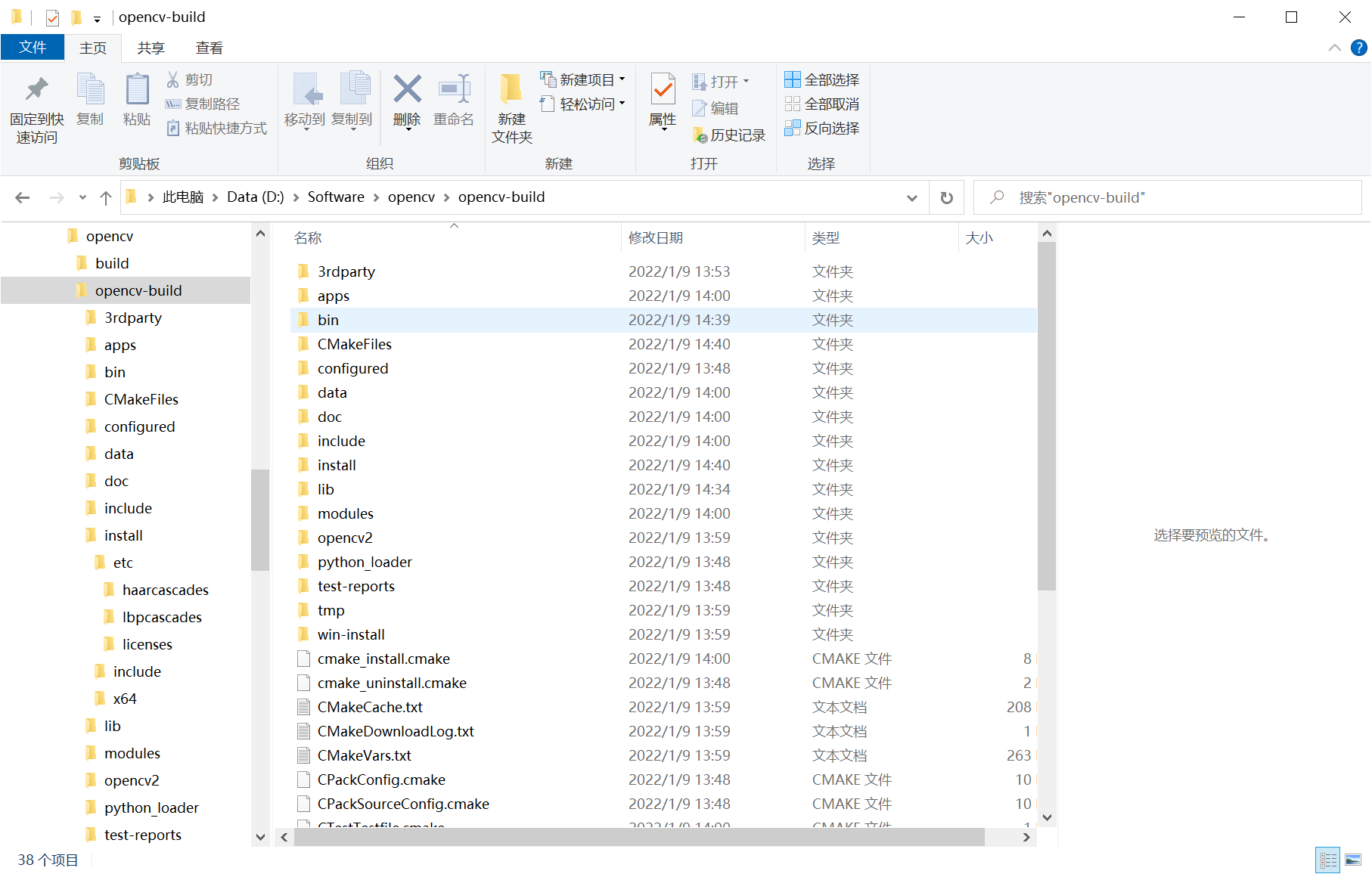This screenshot has height=874, width=1372.
Task: Click Select none (全部取消)
Action: point(822,104)
